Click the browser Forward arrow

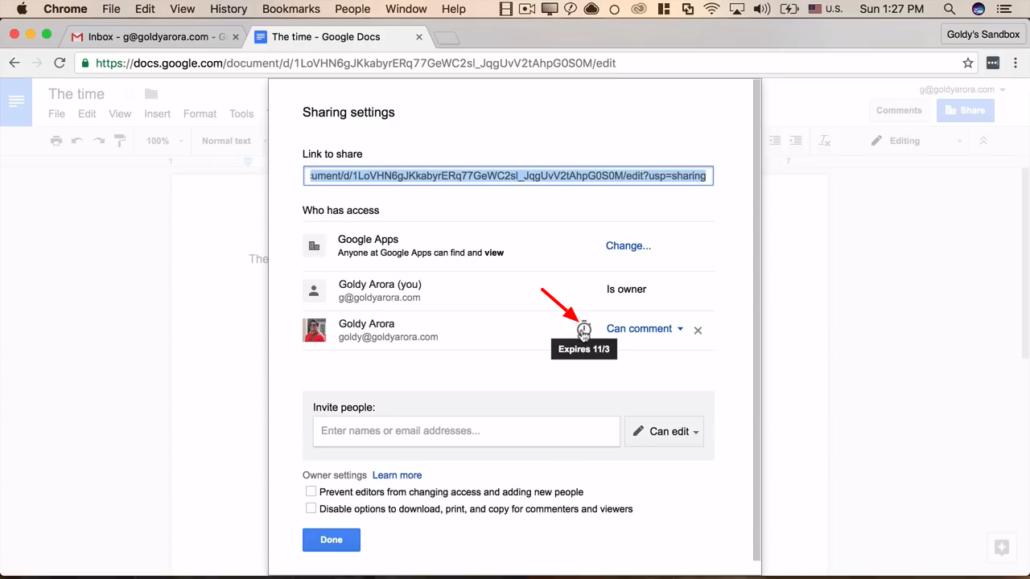point(37,63)
